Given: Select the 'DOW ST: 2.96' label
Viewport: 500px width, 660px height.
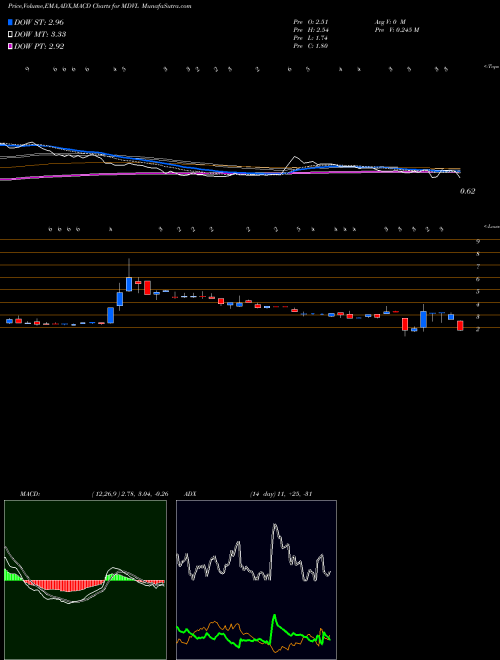Looking at the screenshot, I should click(x=39, y=22).
